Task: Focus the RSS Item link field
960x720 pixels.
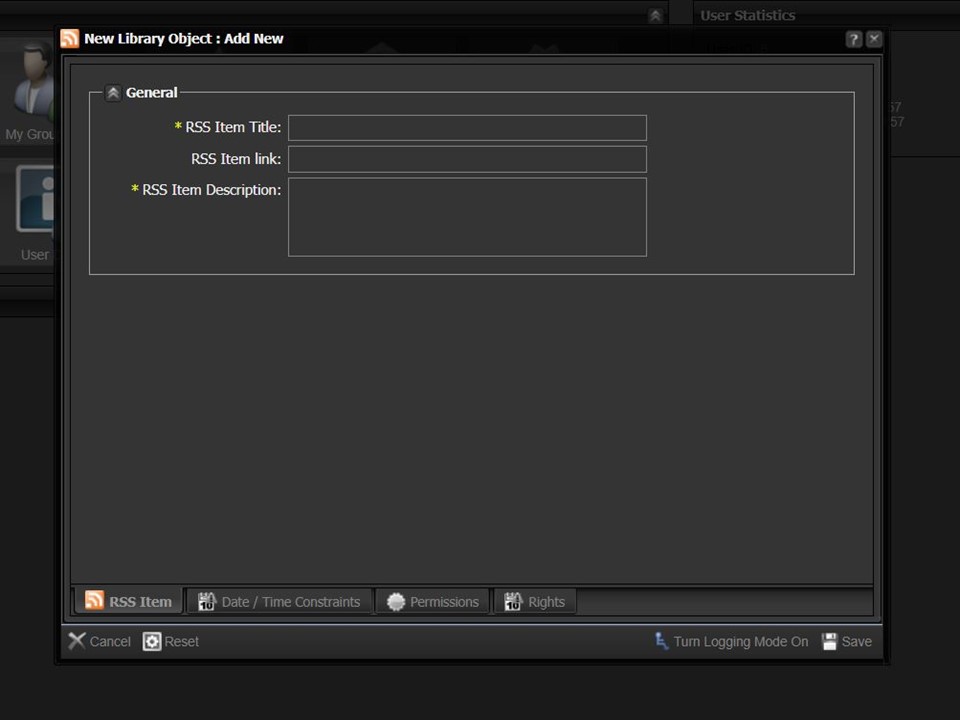Action: [467, 159]
